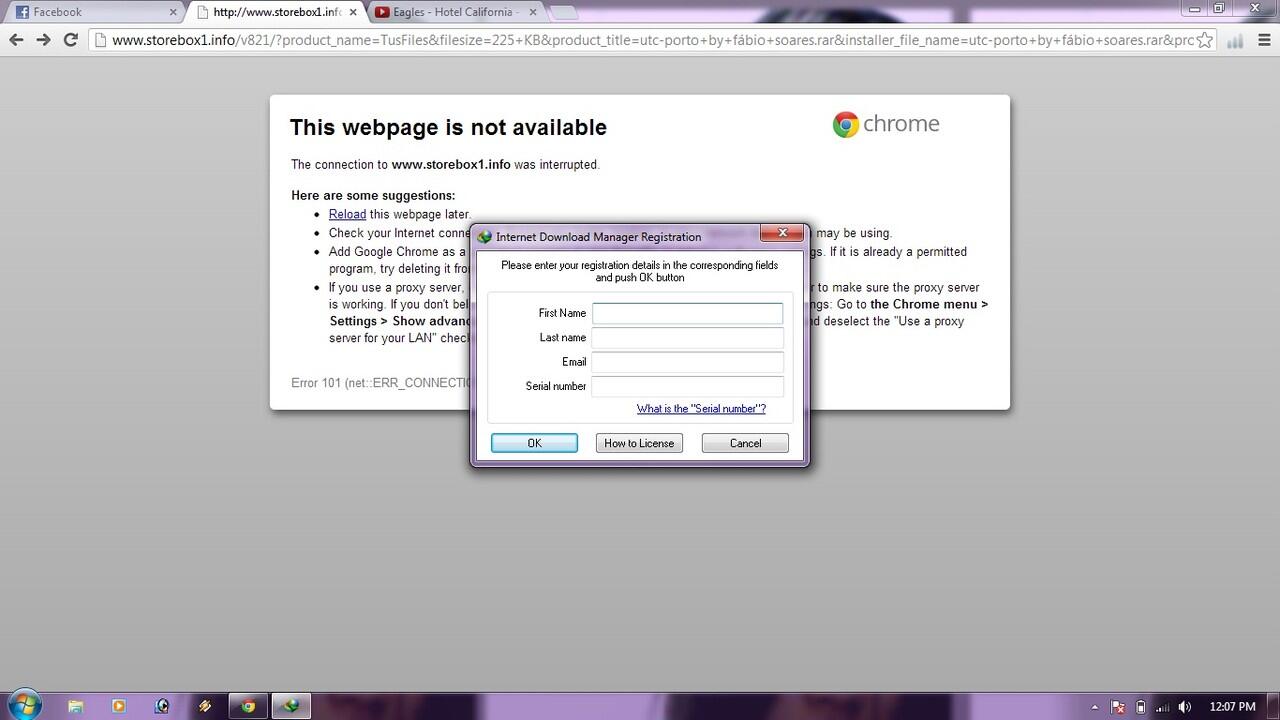
Task: Reload the page with the refresh icon
Action: click(70, 40)
